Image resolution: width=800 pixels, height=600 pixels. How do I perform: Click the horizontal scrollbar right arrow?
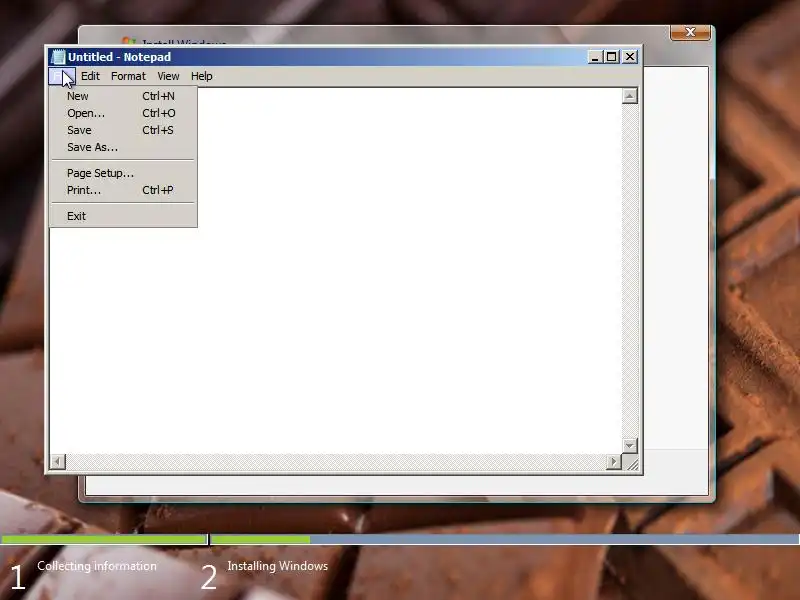point(613,462)
